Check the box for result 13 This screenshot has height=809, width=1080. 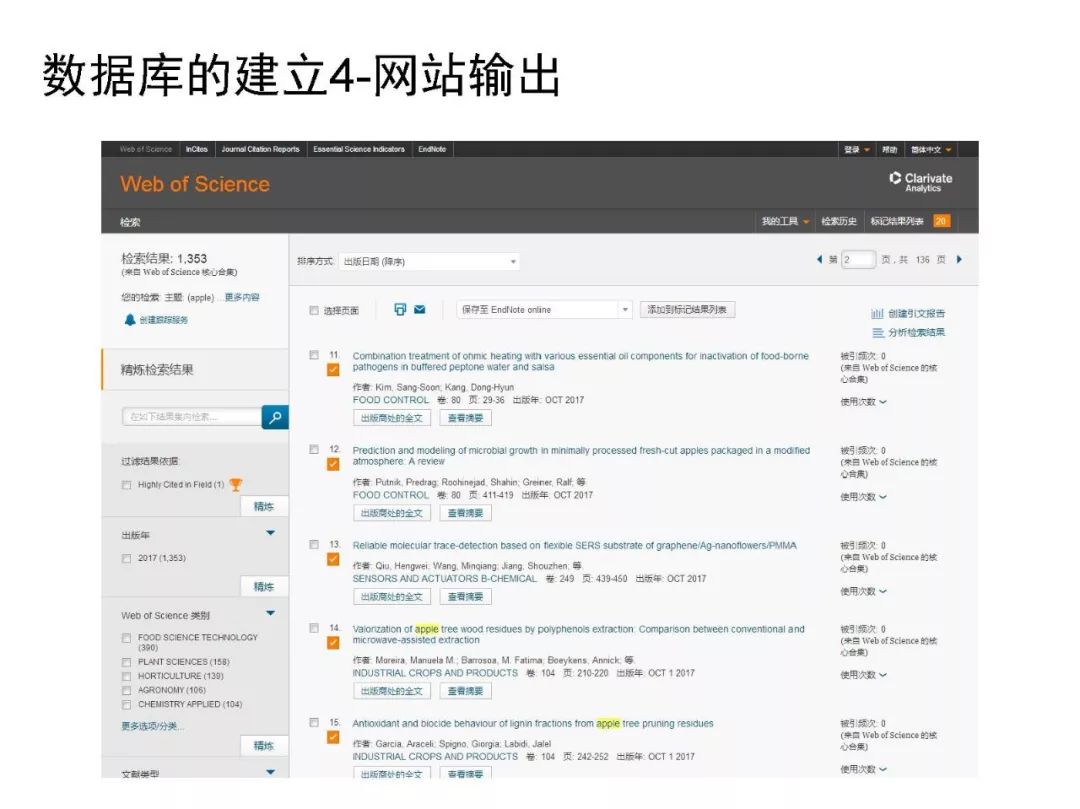click(x=314, y=545)
